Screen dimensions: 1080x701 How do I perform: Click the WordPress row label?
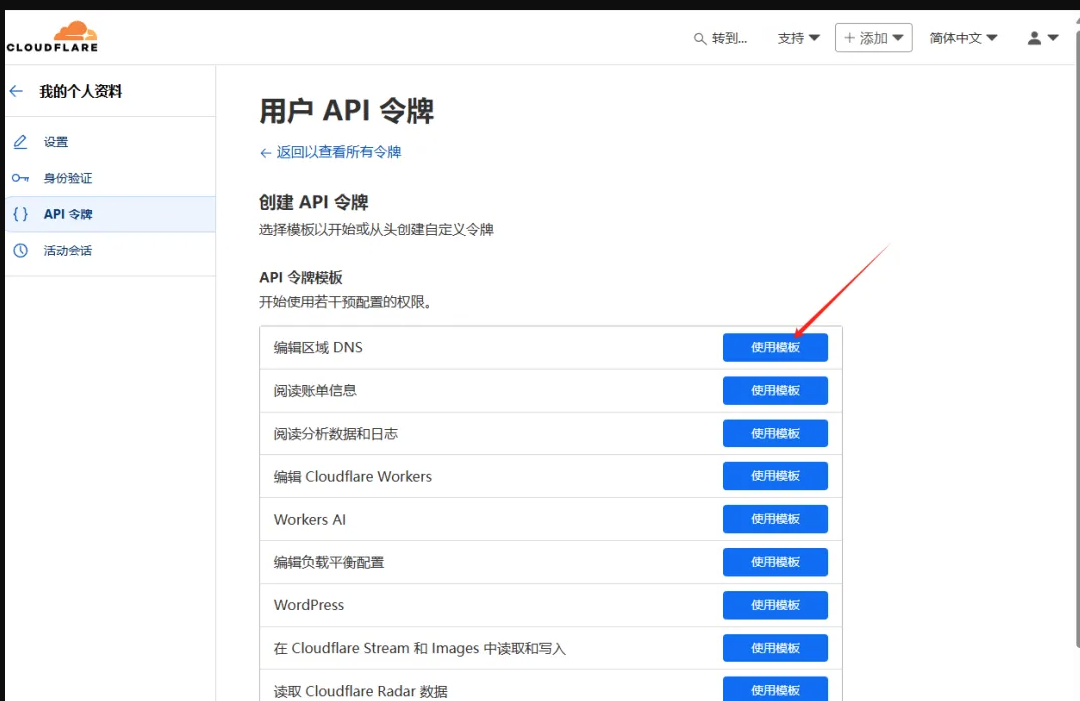(x=309, y=605)
